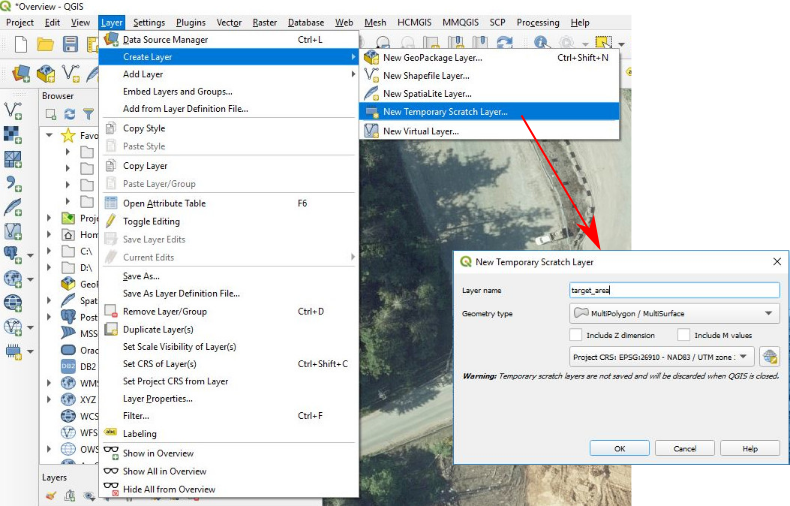The width and height of the screenshot is (790, 506).
Task: Open the Processing menu
Action: 538,23
